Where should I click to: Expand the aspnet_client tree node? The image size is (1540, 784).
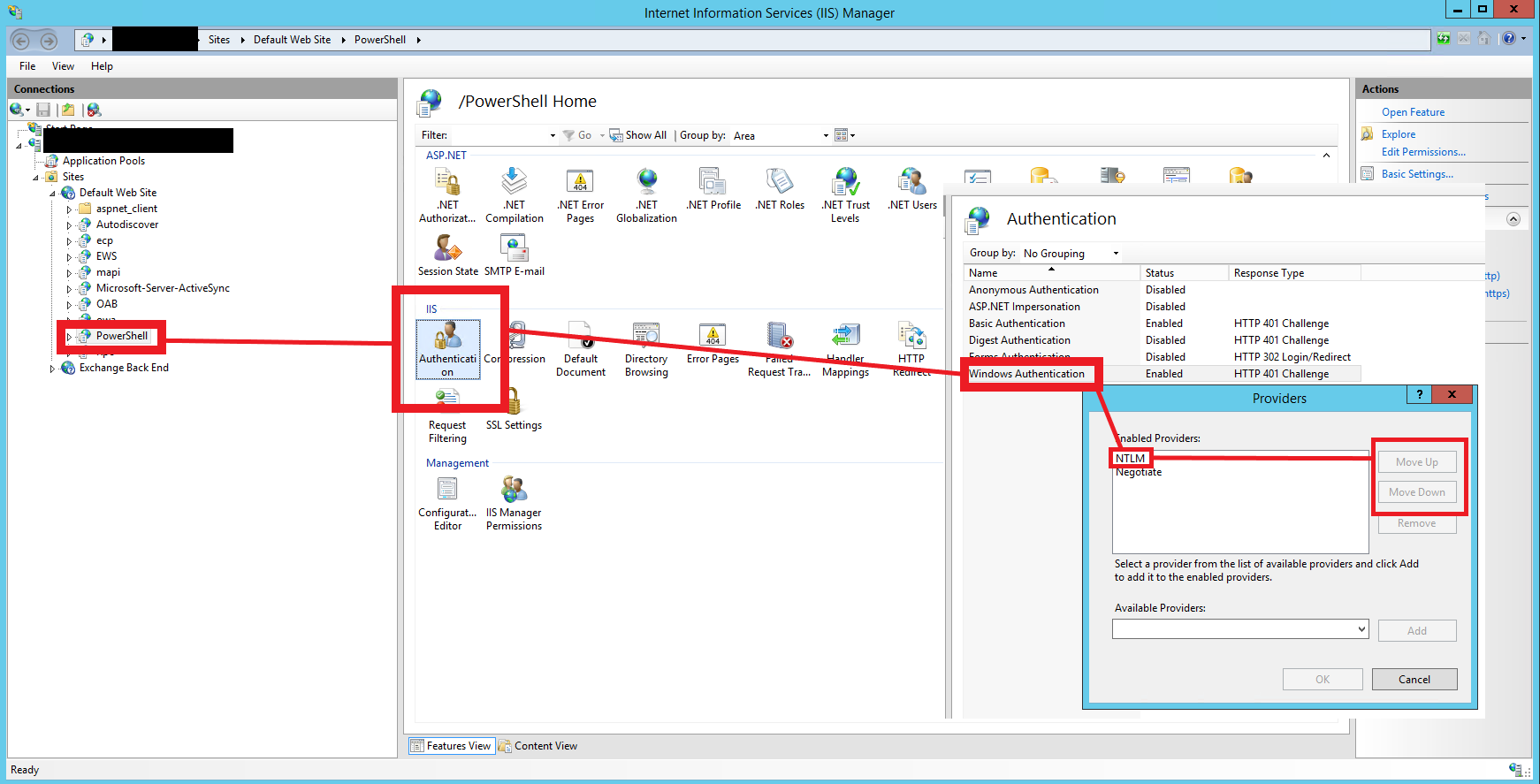[x=69, y=209]
